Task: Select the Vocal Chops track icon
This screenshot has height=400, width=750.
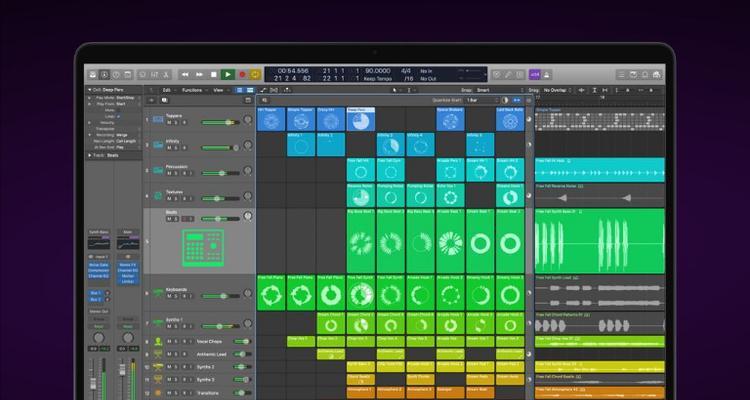Action: pyautogui.click(x=158, y=342)
